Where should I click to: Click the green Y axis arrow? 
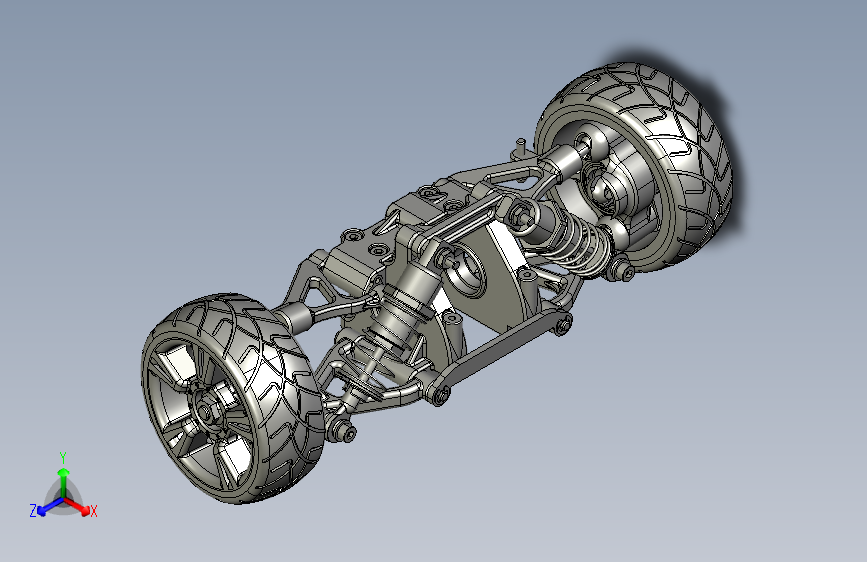tap(64, 483)
